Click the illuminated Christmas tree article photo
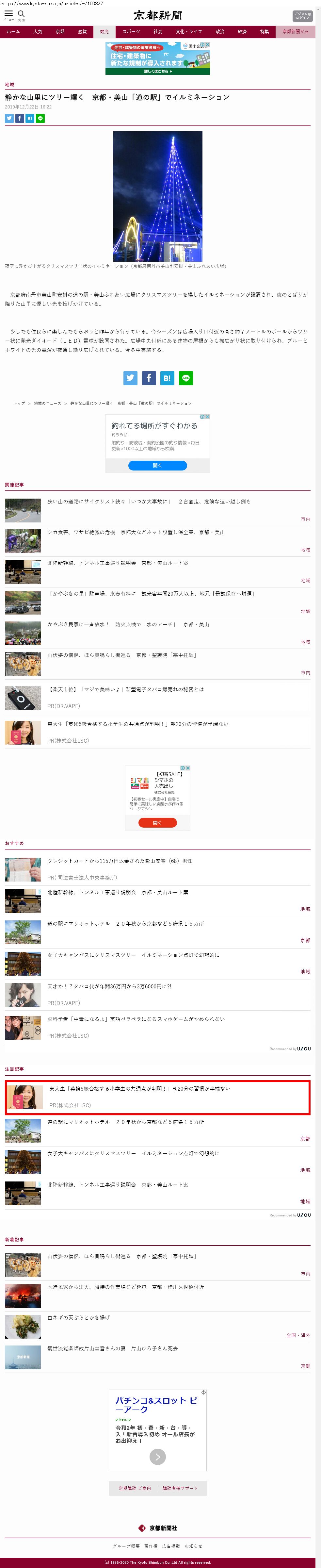321x1568 pixels. pyautogui.click(x=157, y=196)
